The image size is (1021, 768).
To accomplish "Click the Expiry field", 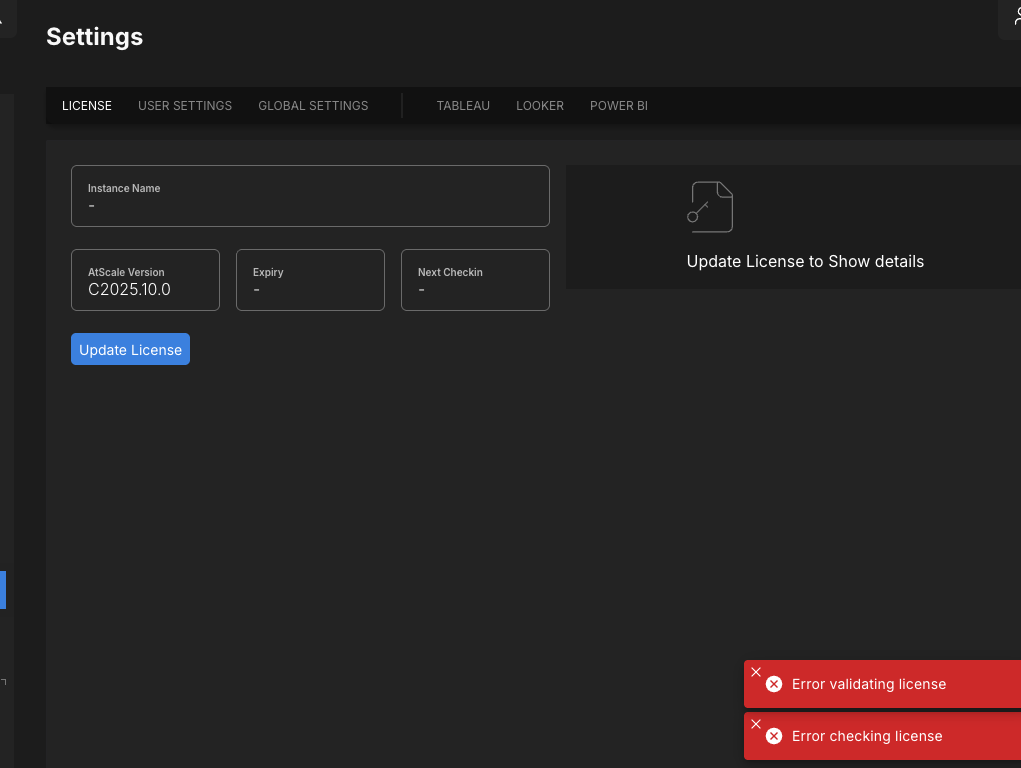I will coord(310,280).
